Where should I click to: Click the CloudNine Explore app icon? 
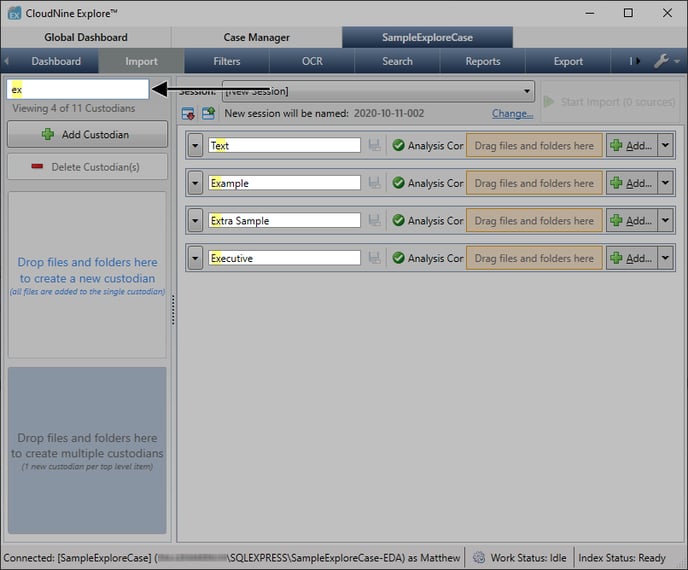click(x=14, y=13)
